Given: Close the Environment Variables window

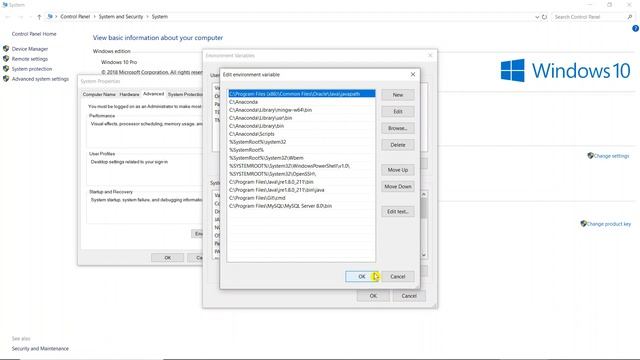Looking at the screenshot, I should point(430,55).
